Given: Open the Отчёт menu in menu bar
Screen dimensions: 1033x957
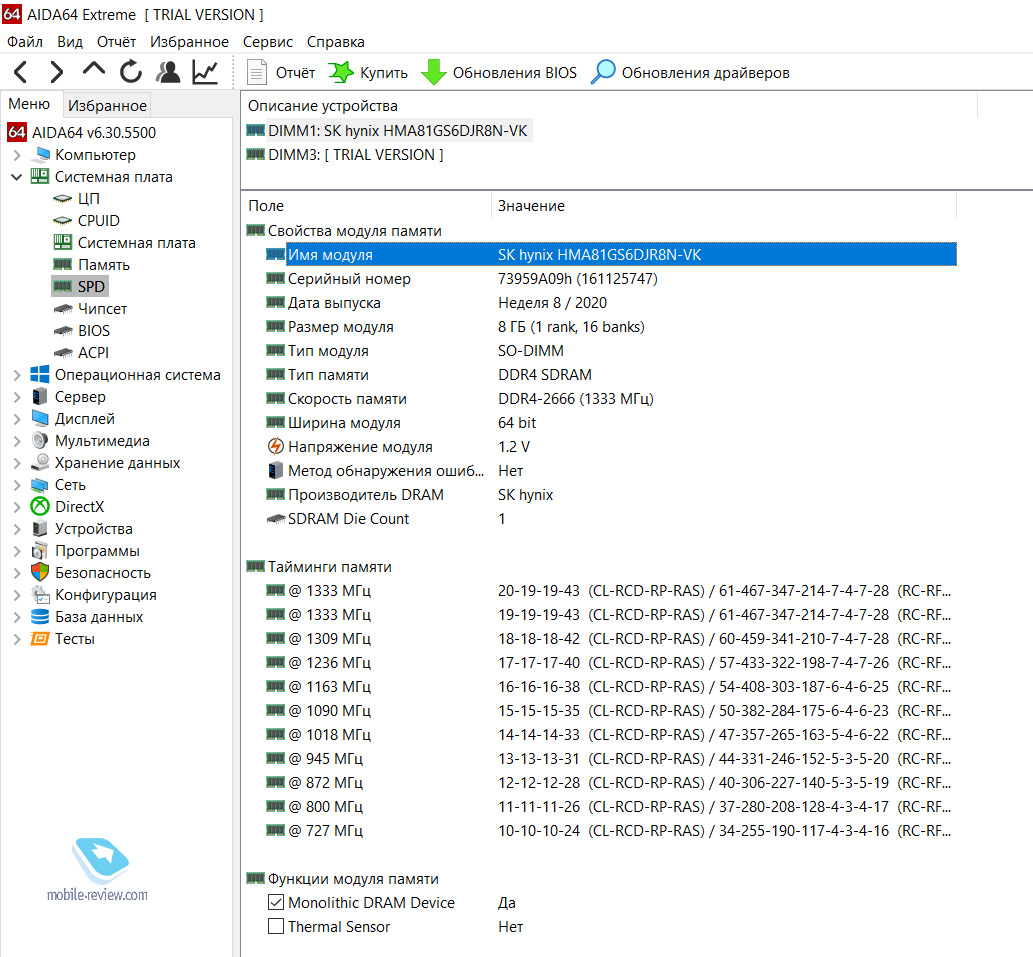Looking at the screenshot, I should 116,41.
